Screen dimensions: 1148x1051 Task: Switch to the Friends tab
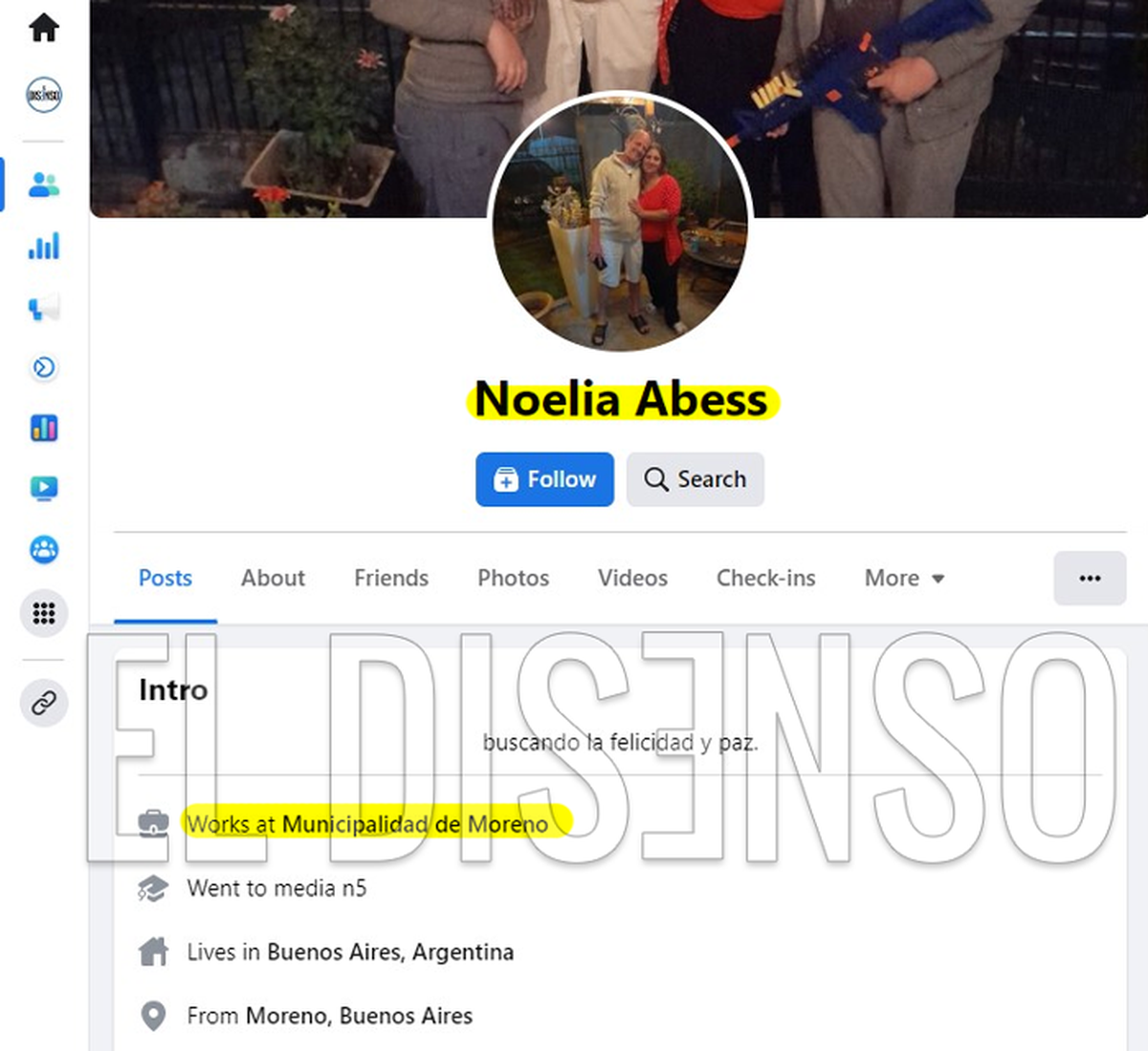tap(391, 578)
